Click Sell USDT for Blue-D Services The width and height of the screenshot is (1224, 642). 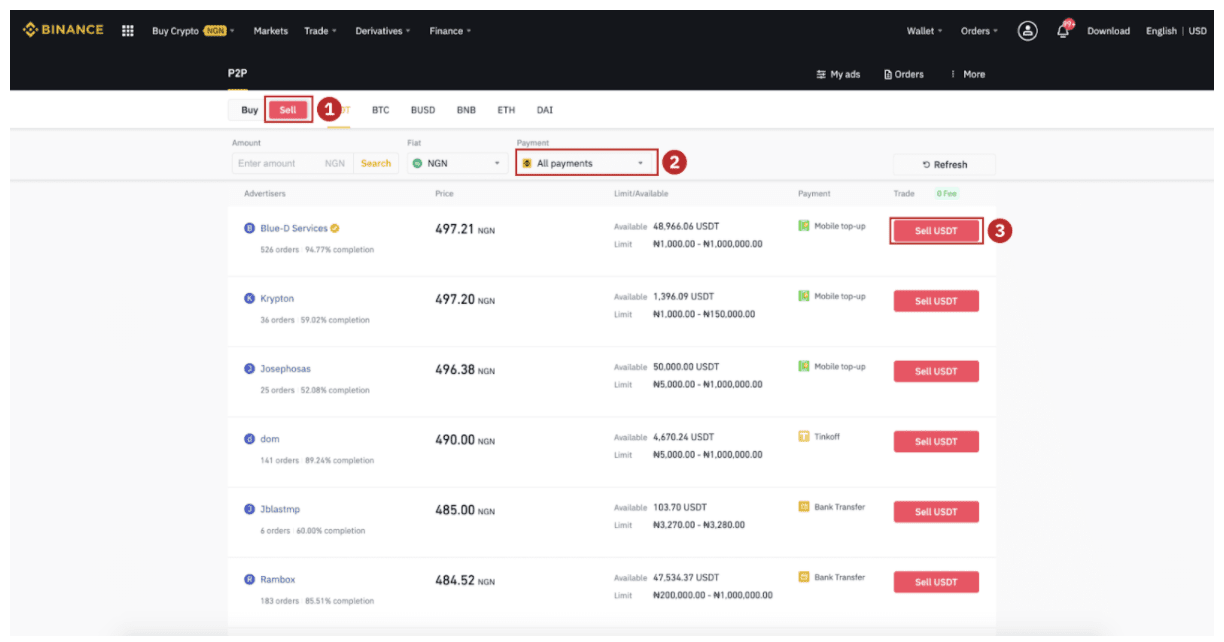pyautogui.click(x=936, y=231)
